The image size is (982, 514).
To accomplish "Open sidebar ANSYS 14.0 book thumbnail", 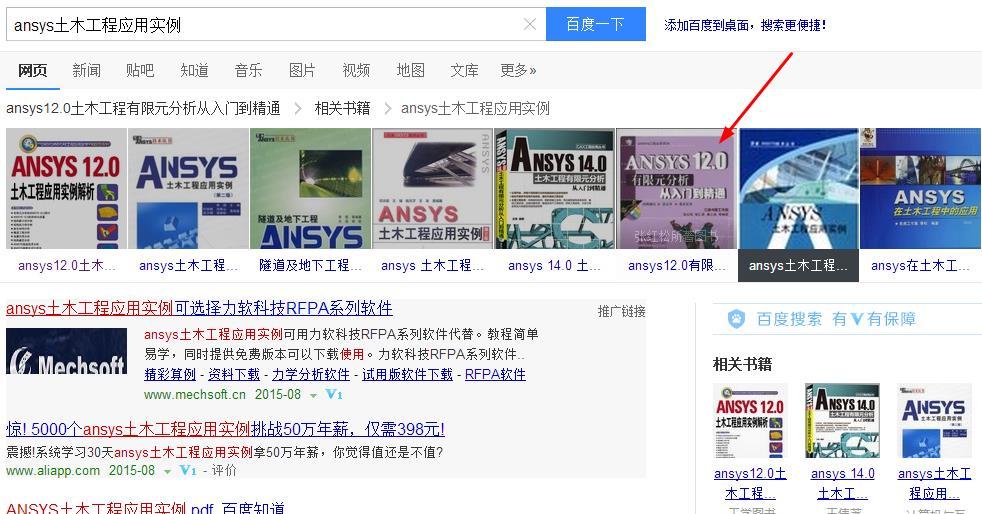I will (x=842, y=421).
